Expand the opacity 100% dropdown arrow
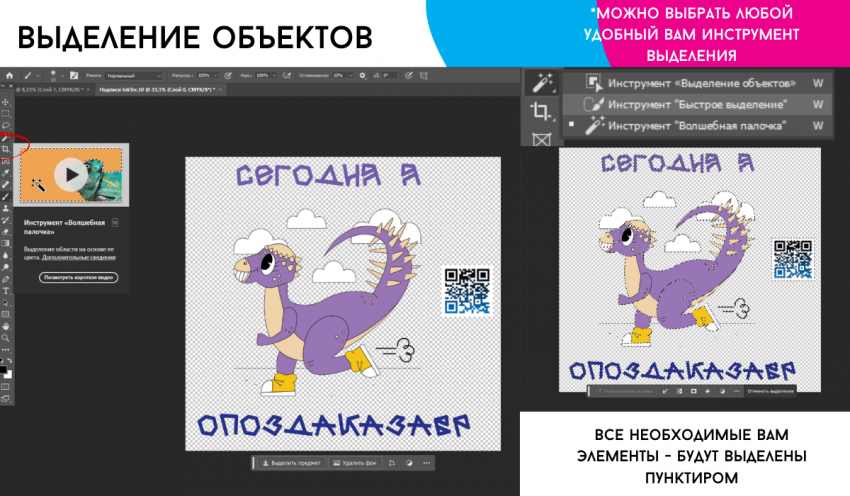 (216, 75)
